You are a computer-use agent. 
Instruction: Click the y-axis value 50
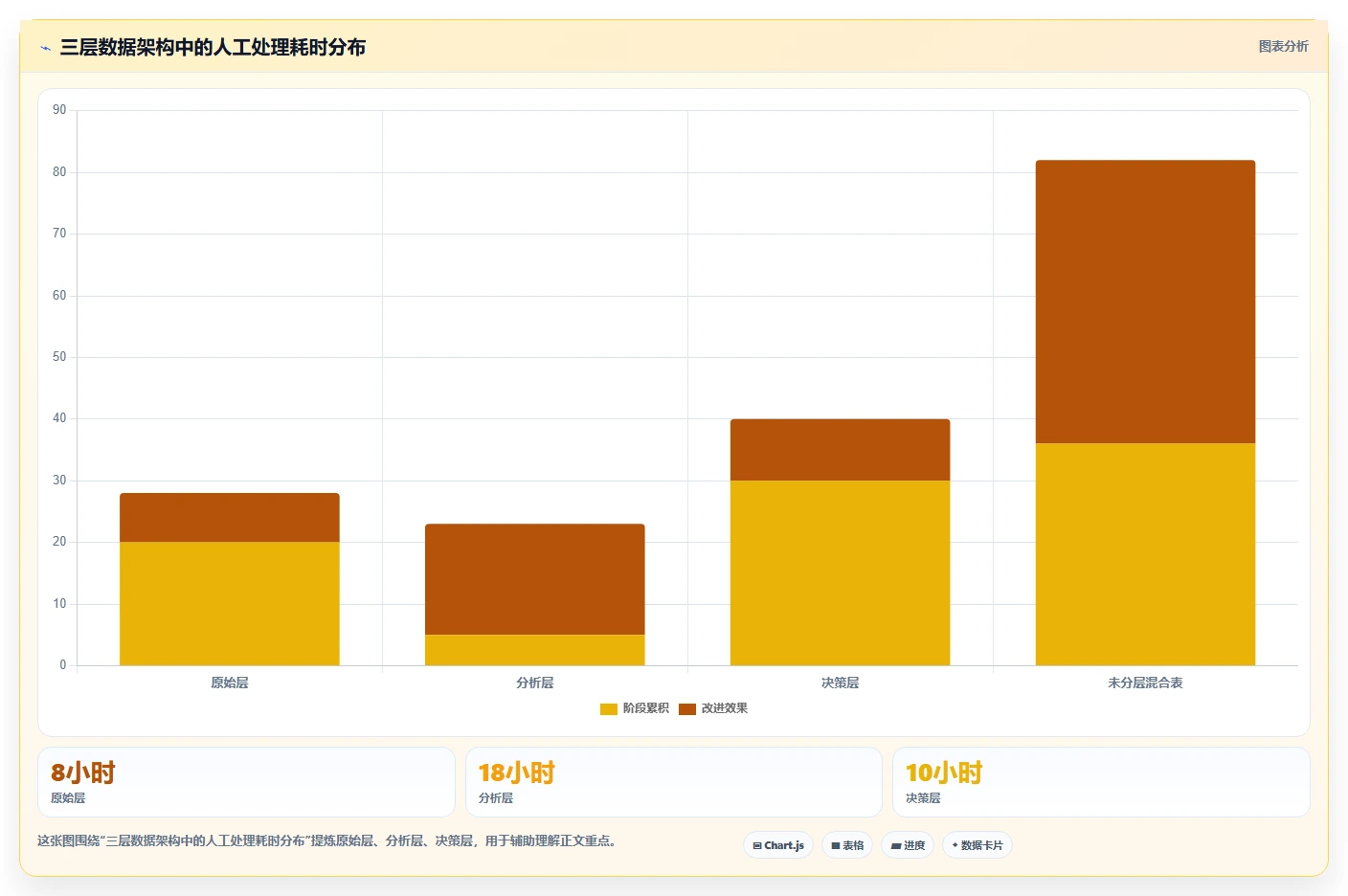[x=59, y=357]
